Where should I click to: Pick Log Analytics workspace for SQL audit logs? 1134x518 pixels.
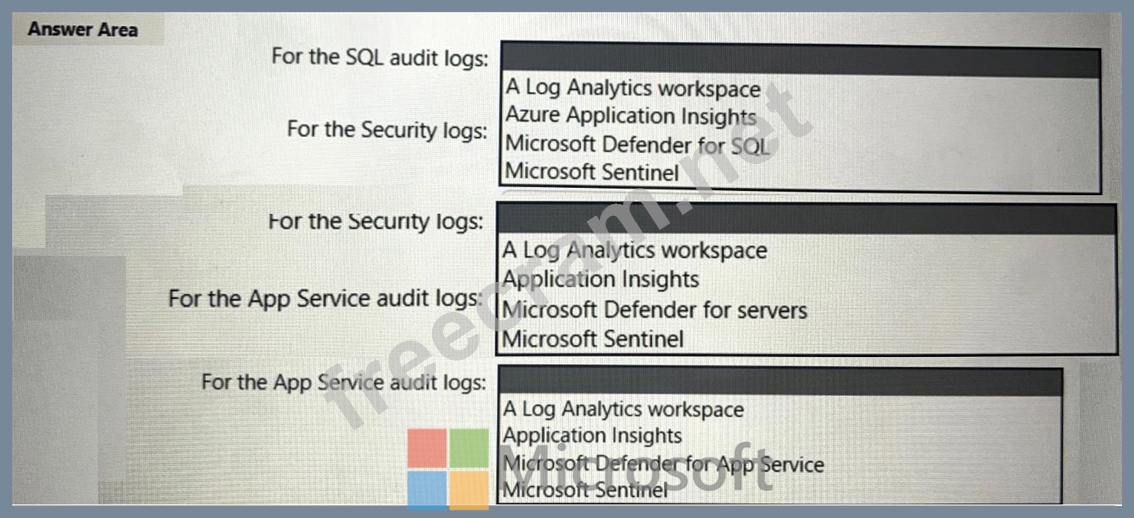click(632, 88)
